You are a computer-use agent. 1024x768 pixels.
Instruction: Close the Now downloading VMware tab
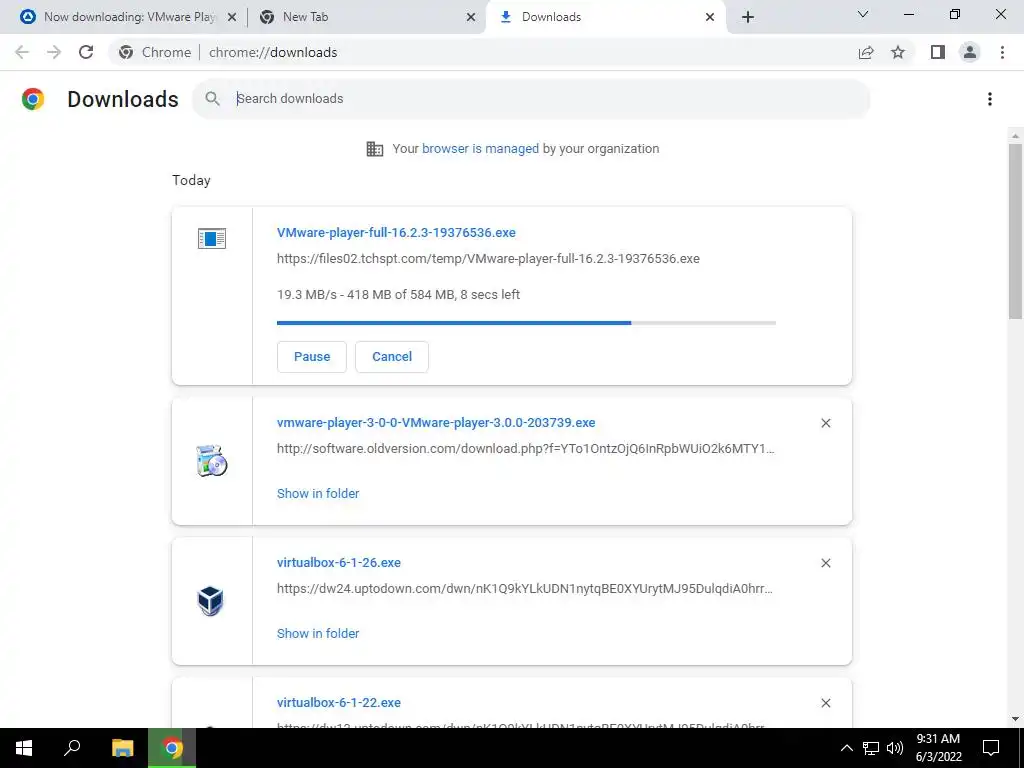point(232,17)
